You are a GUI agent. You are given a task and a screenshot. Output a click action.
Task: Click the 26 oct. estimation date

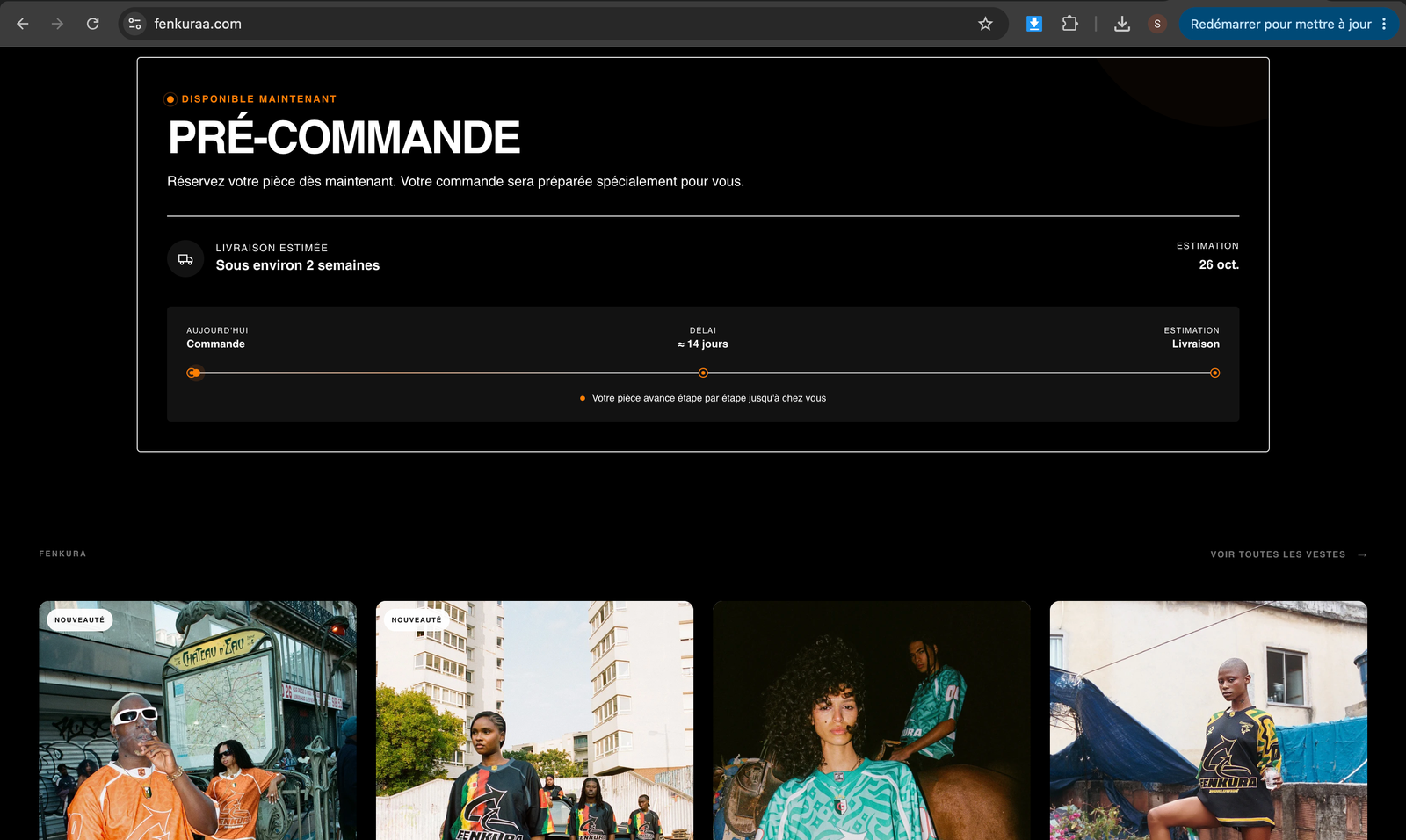tap(1219, 264)
